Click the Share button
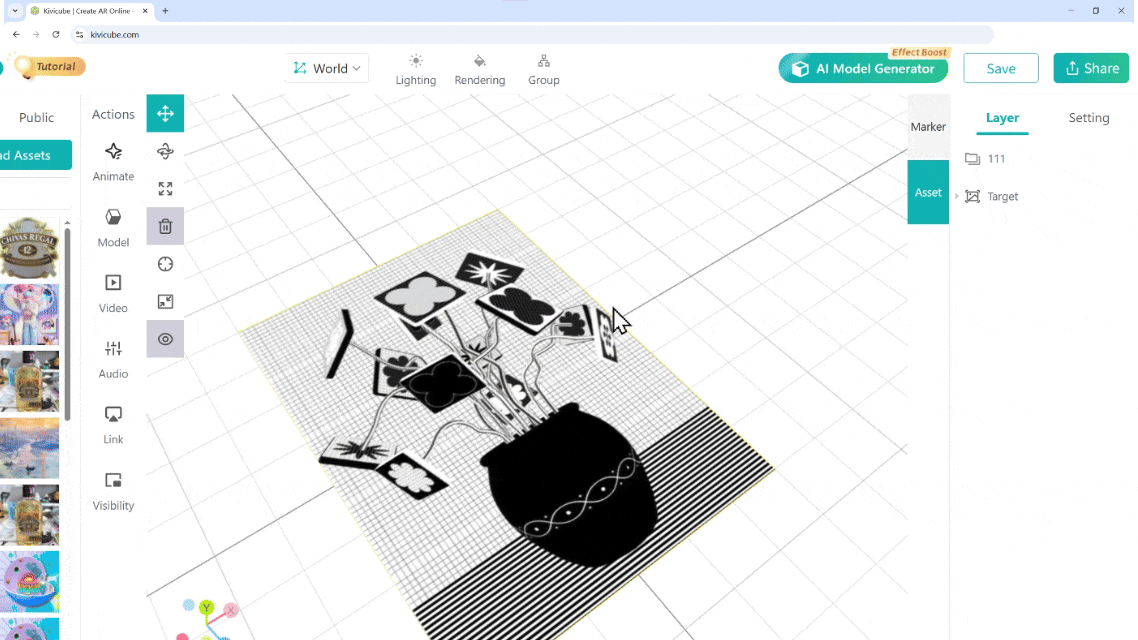This screenshot has height=640, width=1138. (1090, 68)
